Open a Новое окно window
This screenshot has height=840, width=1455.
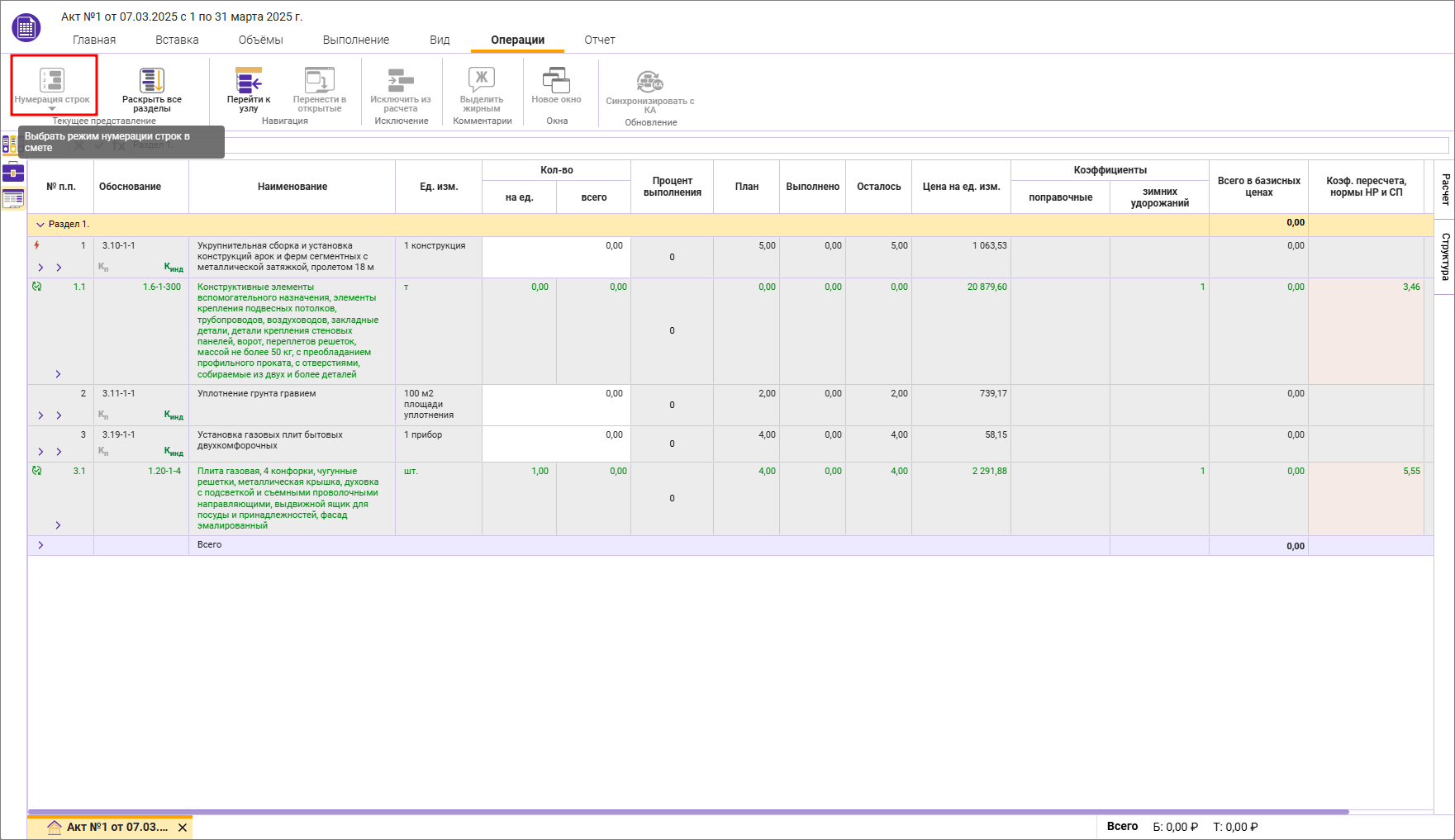coord(556,81)
